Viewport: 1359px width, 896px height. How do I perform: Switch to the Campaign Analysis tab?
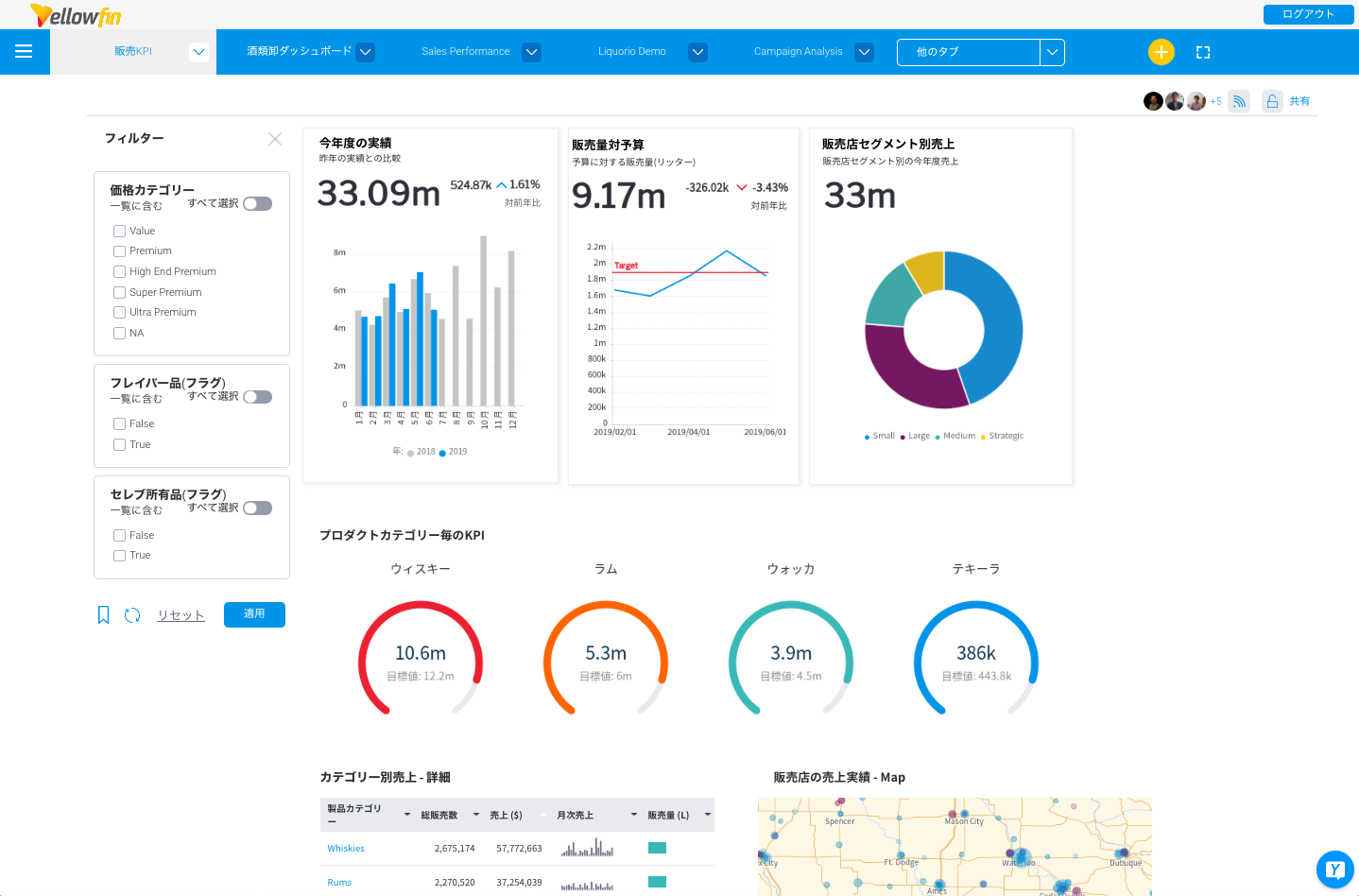point(798,52)
